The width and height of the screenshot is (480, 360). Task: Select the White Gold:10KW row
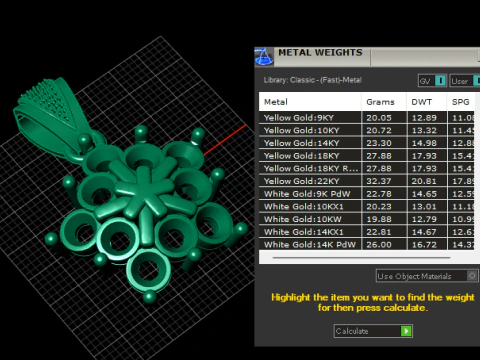click(x=367, y=219)
